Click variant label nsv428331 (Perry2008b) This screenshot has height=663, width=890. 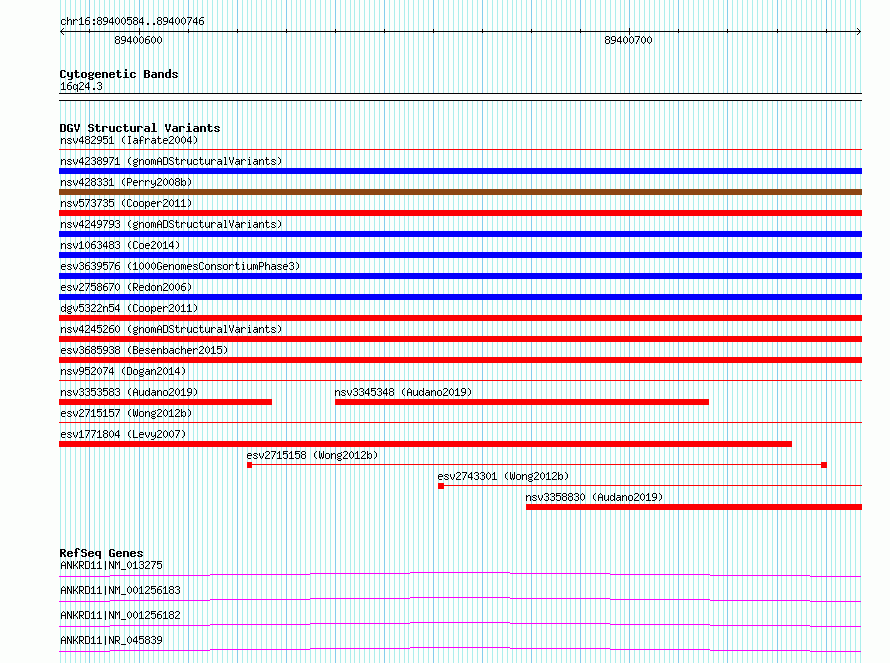coord(126,182)
